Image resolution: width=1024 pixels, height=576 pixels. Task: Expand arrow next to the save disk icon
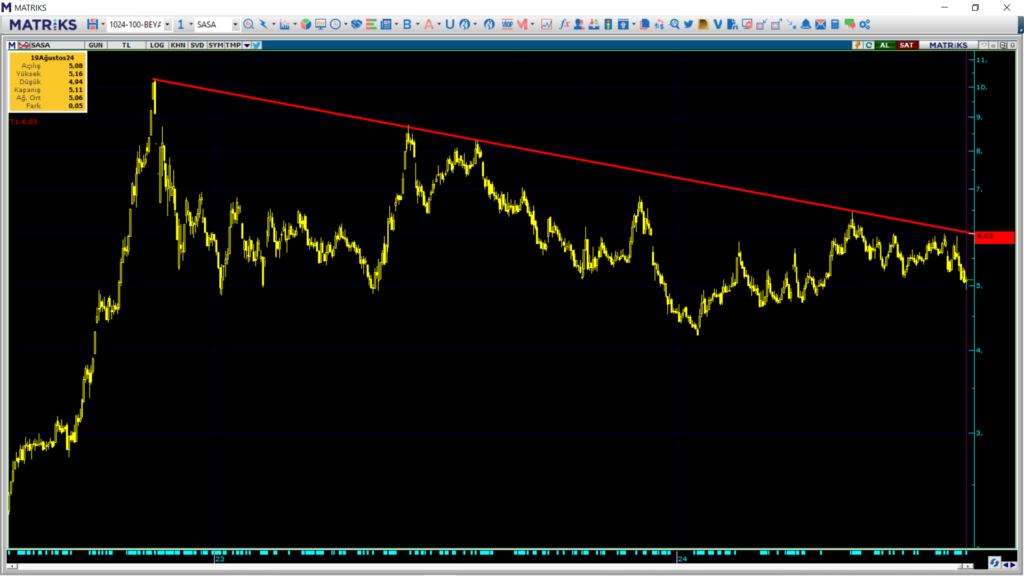click(103, 24)
